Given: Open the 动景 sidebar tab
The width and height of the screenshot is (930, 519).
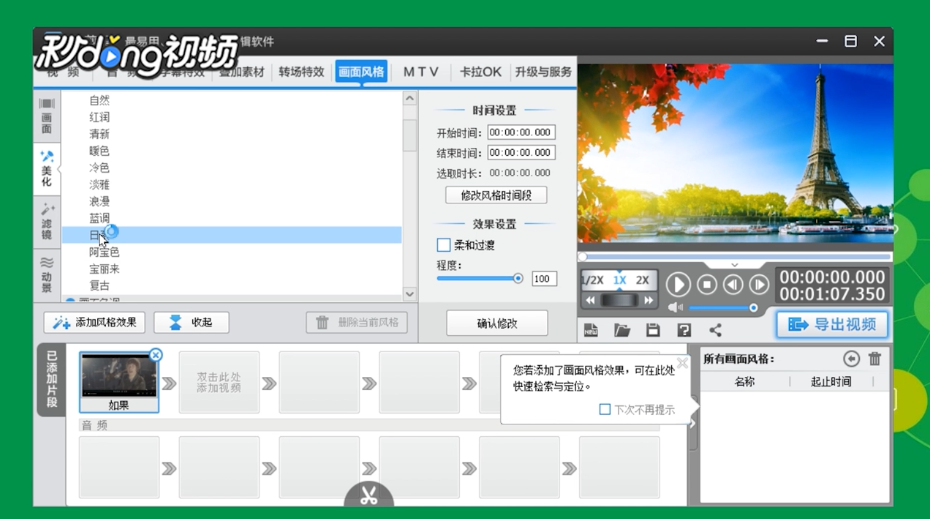Looking at the screenshot, I should [x=47, y=274].
